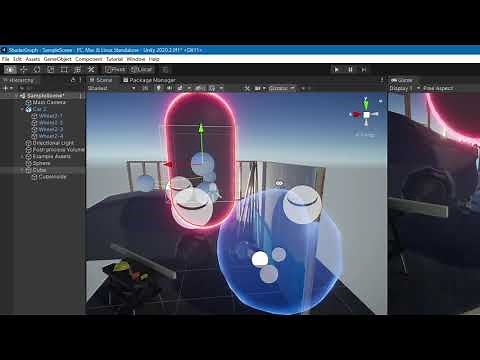Toggle the orientation gizmo lock
480x360 pixels.
tap(380, 101)
